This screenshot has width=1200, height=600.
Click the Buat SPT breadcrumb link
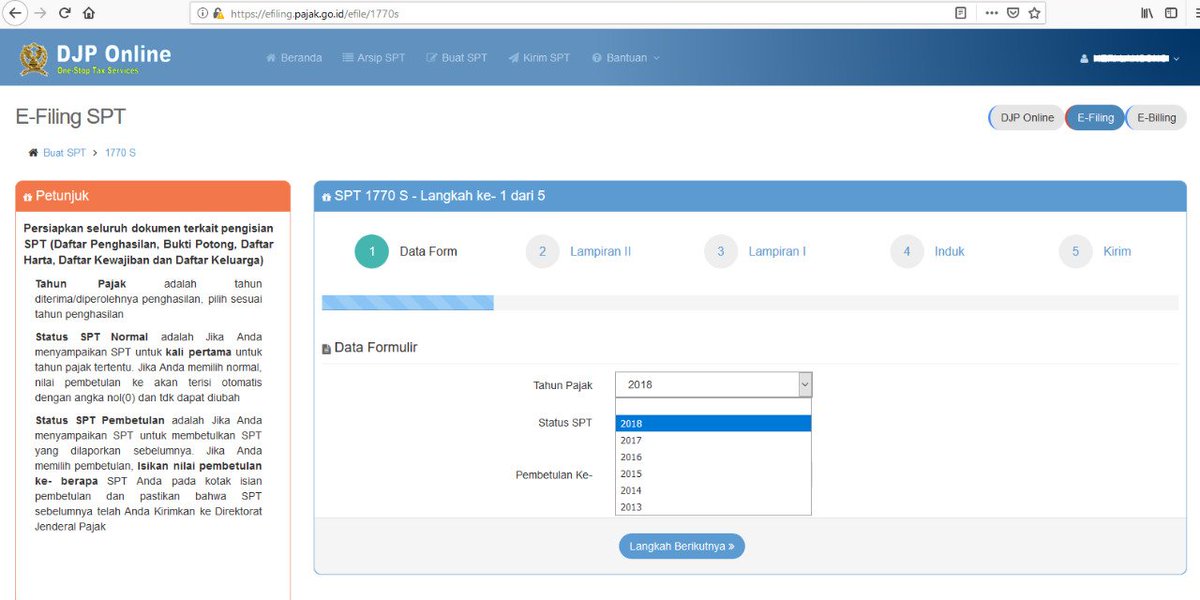[64, 153]
